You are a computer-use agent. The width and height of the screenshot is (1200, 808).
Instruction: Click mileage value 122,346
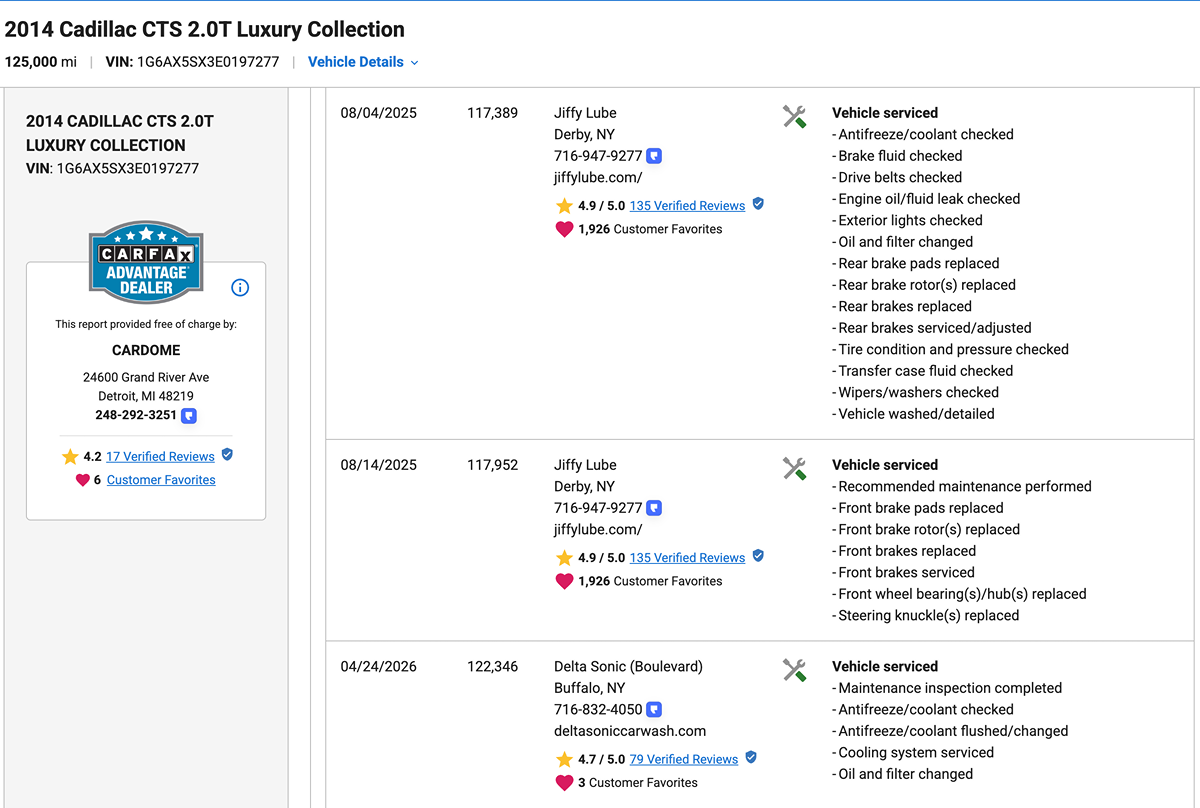492,667
